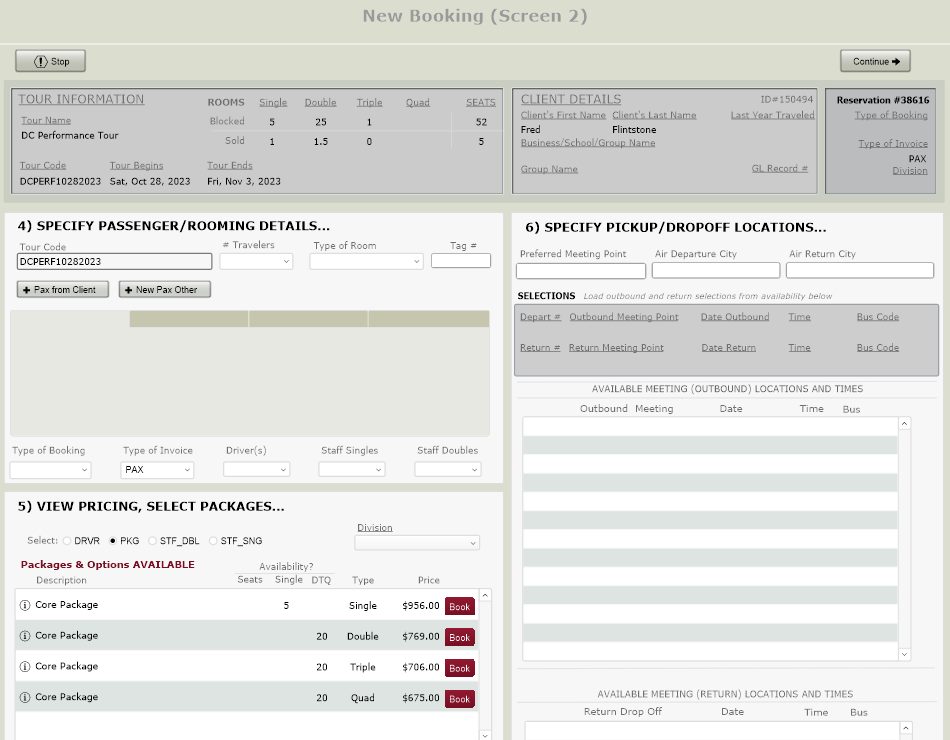950x740 pixels.
Task: Click Client's Last Name label
Action: coord(654,115)
